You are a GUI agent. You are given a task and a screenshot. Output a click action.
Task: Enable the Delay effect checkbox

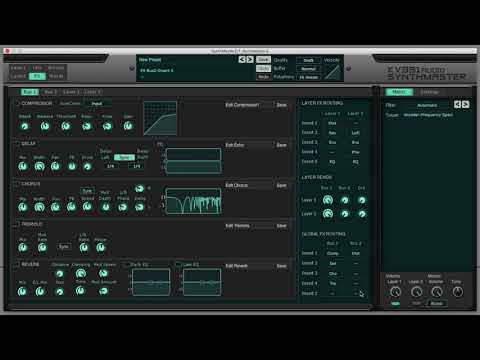17,143
